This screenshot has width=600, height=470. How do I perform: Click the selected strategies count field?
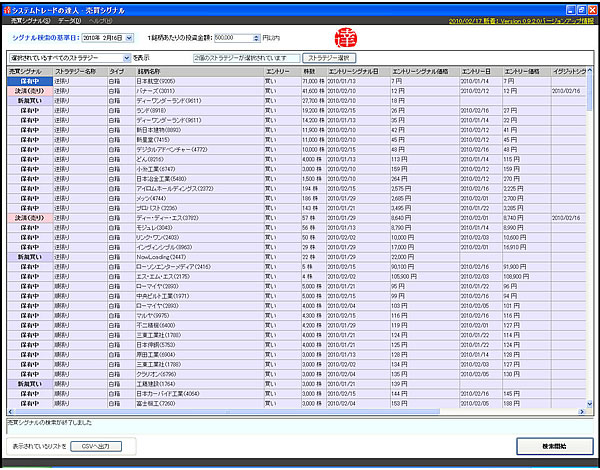click(x=246, y=58)
